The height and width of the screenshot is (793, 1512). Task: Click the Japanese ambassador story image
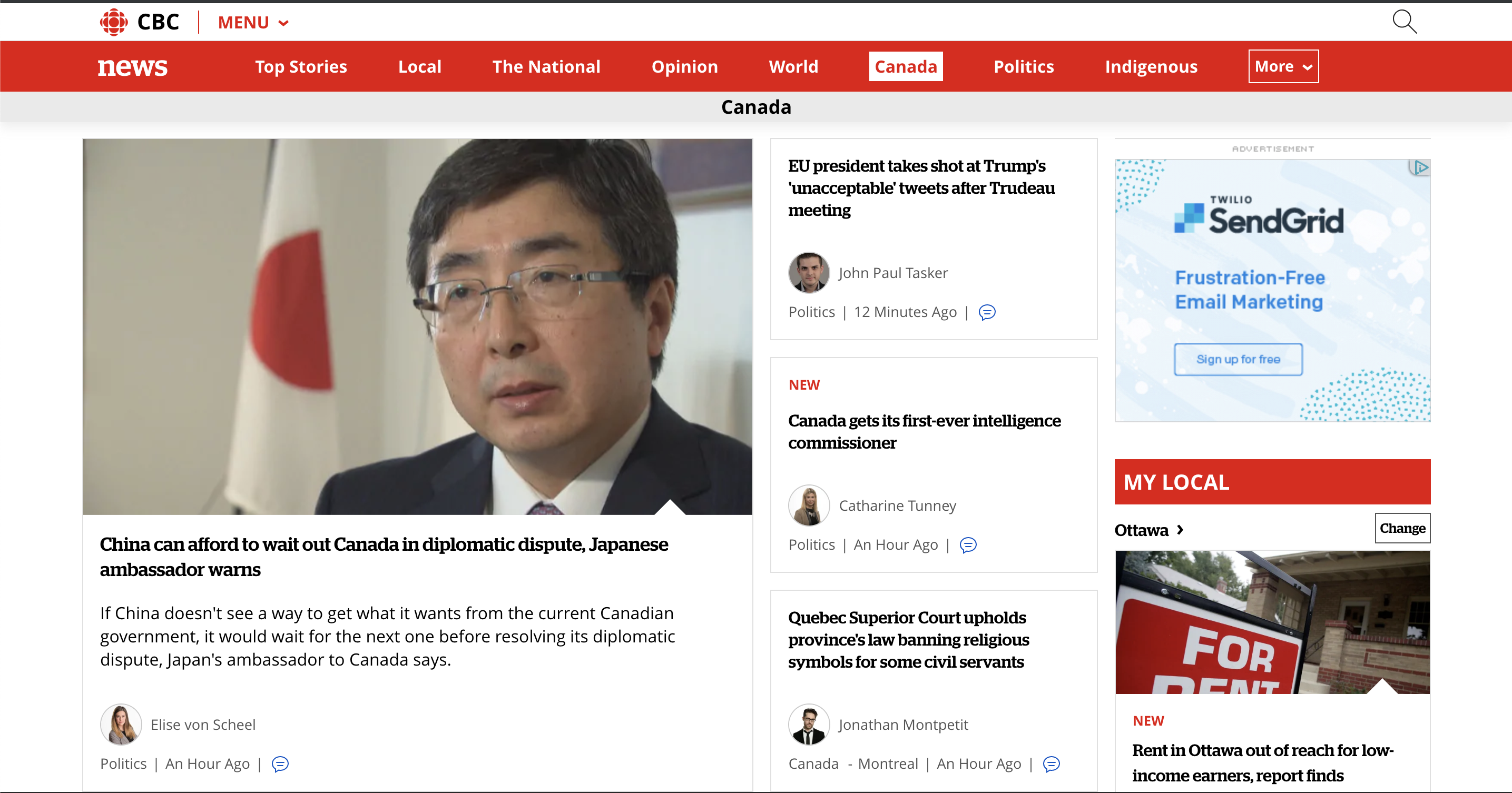(417, 326)
